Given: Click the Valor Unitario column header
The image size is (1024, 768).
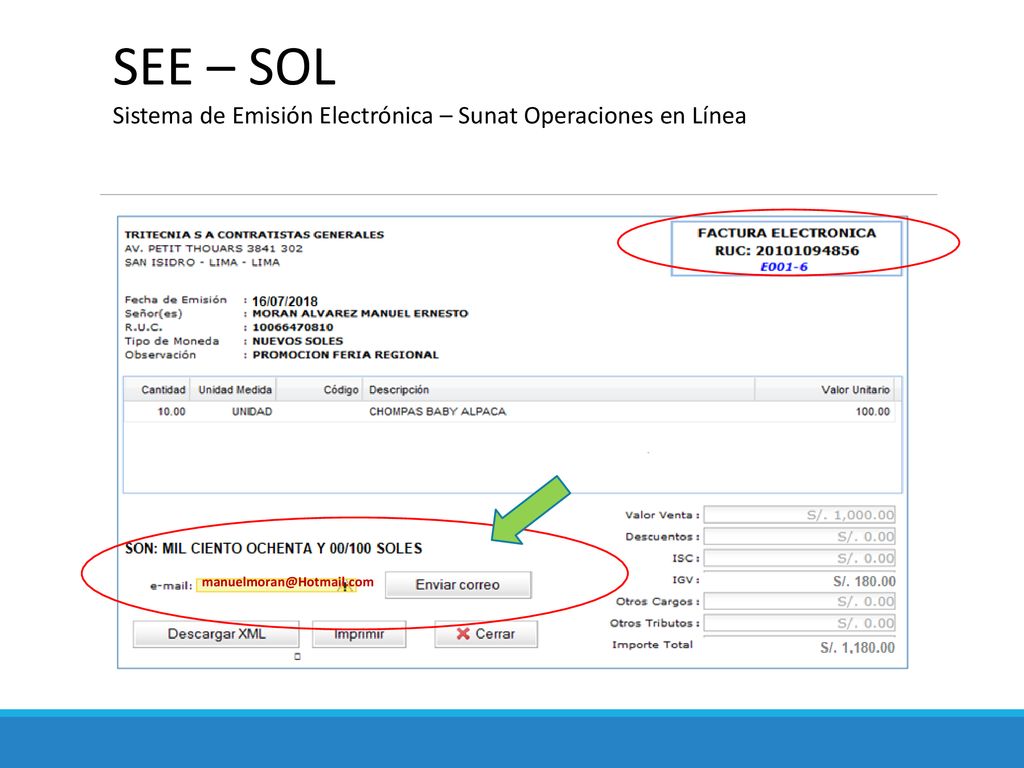Looking at the screenshot, I should 825,389.
